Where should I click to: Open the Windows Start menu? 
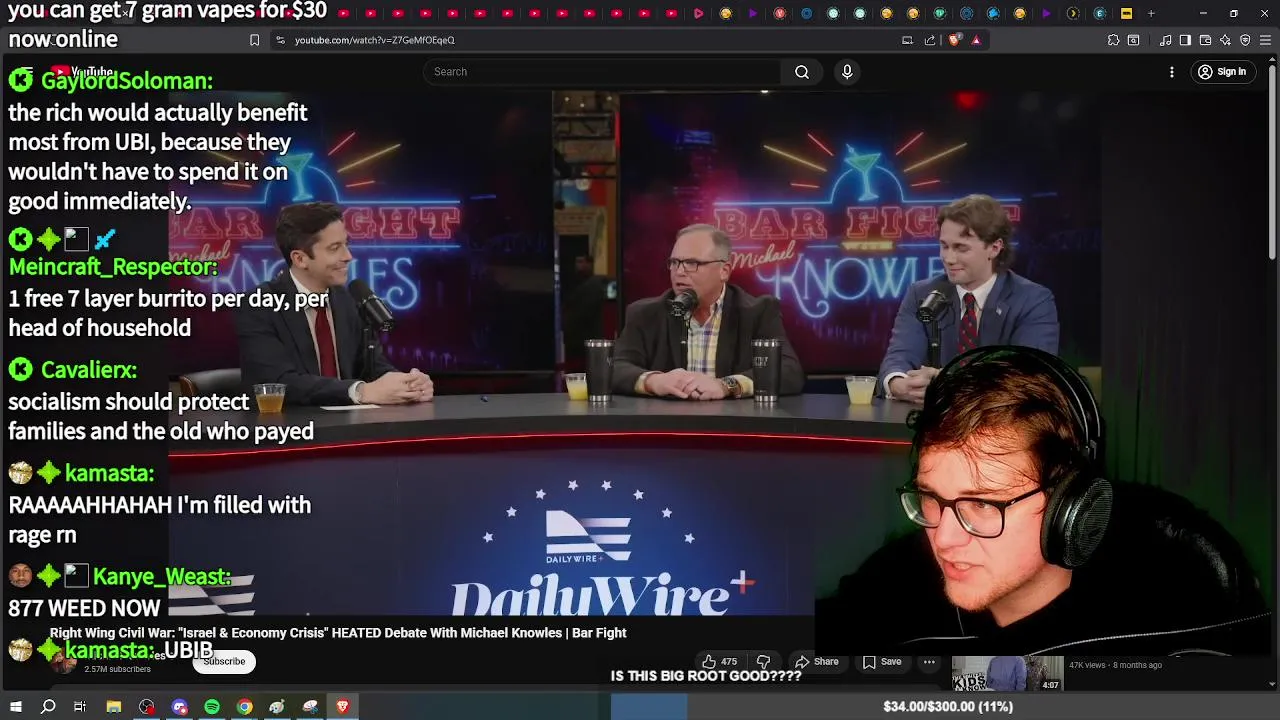[x=16, y=707]
